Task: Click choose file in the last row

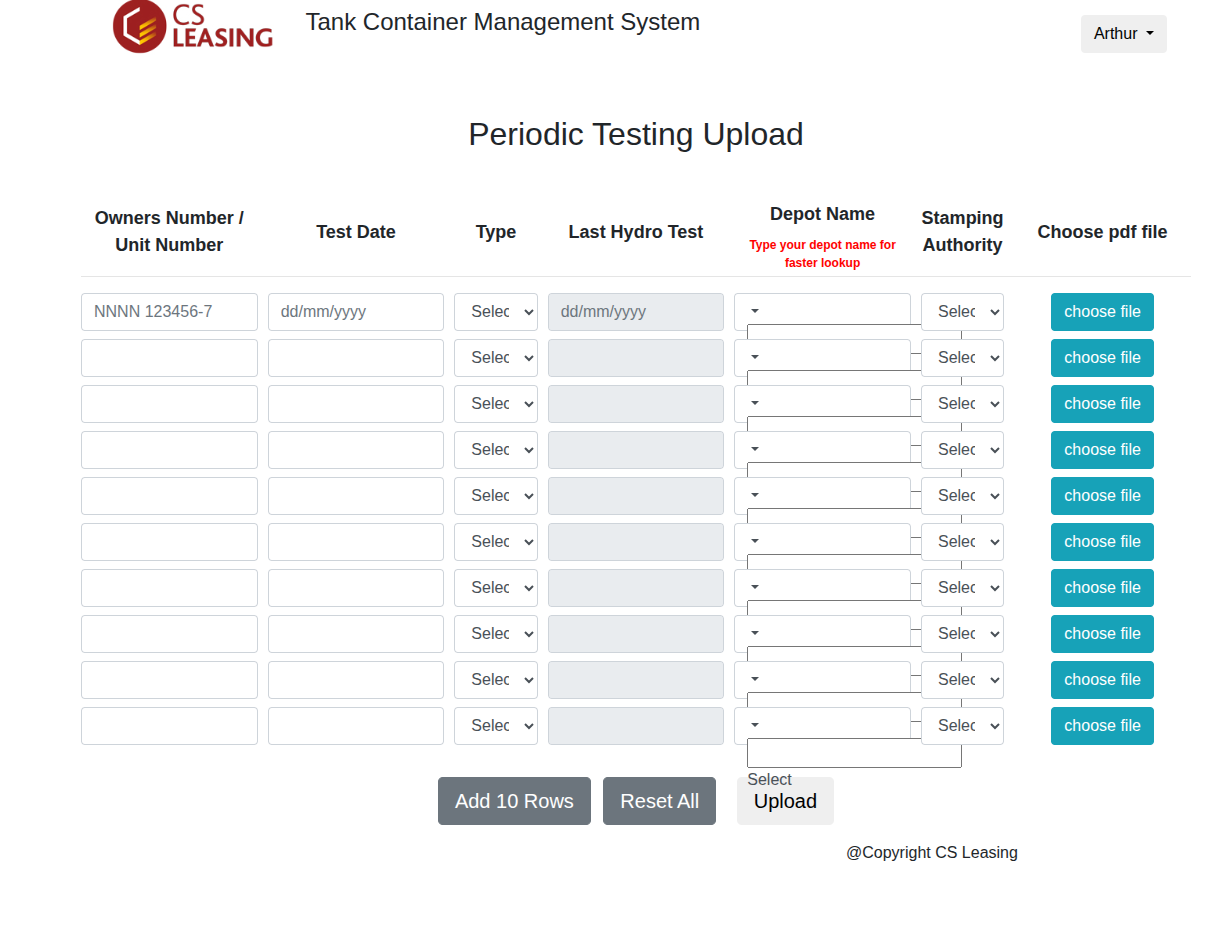Action: pos(1102,726)
